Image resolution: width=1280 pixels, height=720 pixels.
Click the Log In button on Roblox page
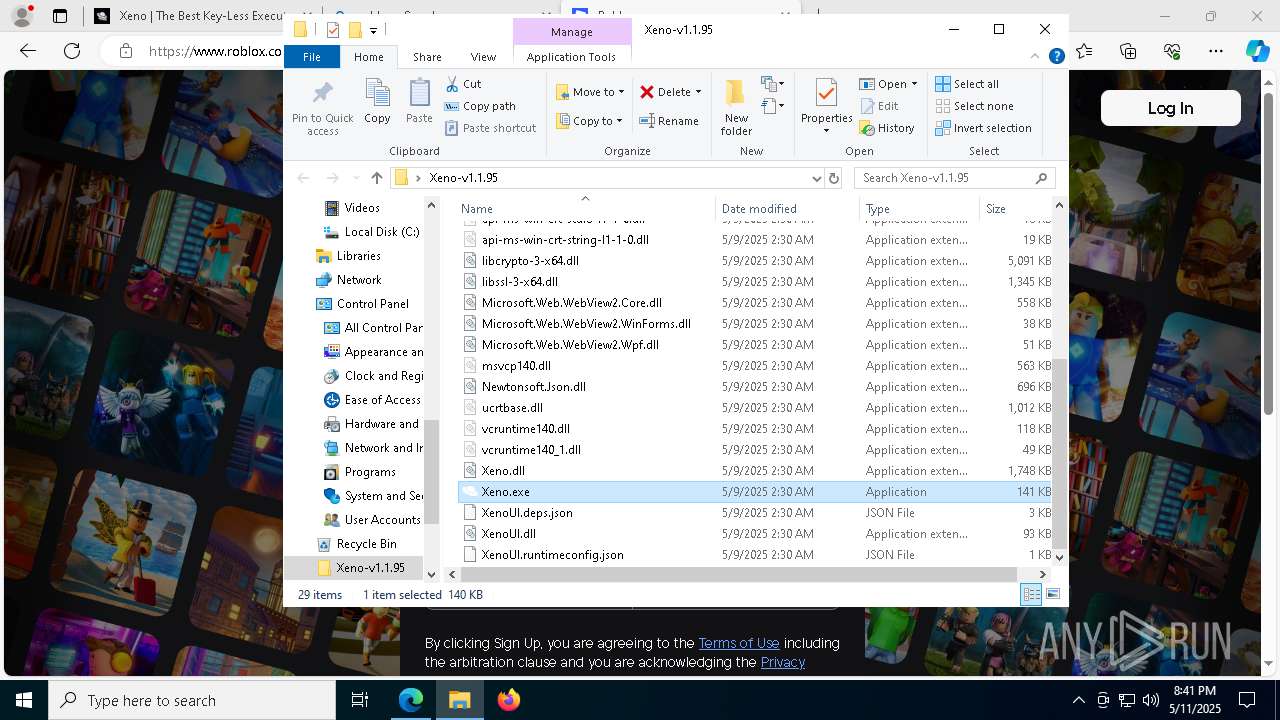pyautogui.click(x=1170, y=108)
